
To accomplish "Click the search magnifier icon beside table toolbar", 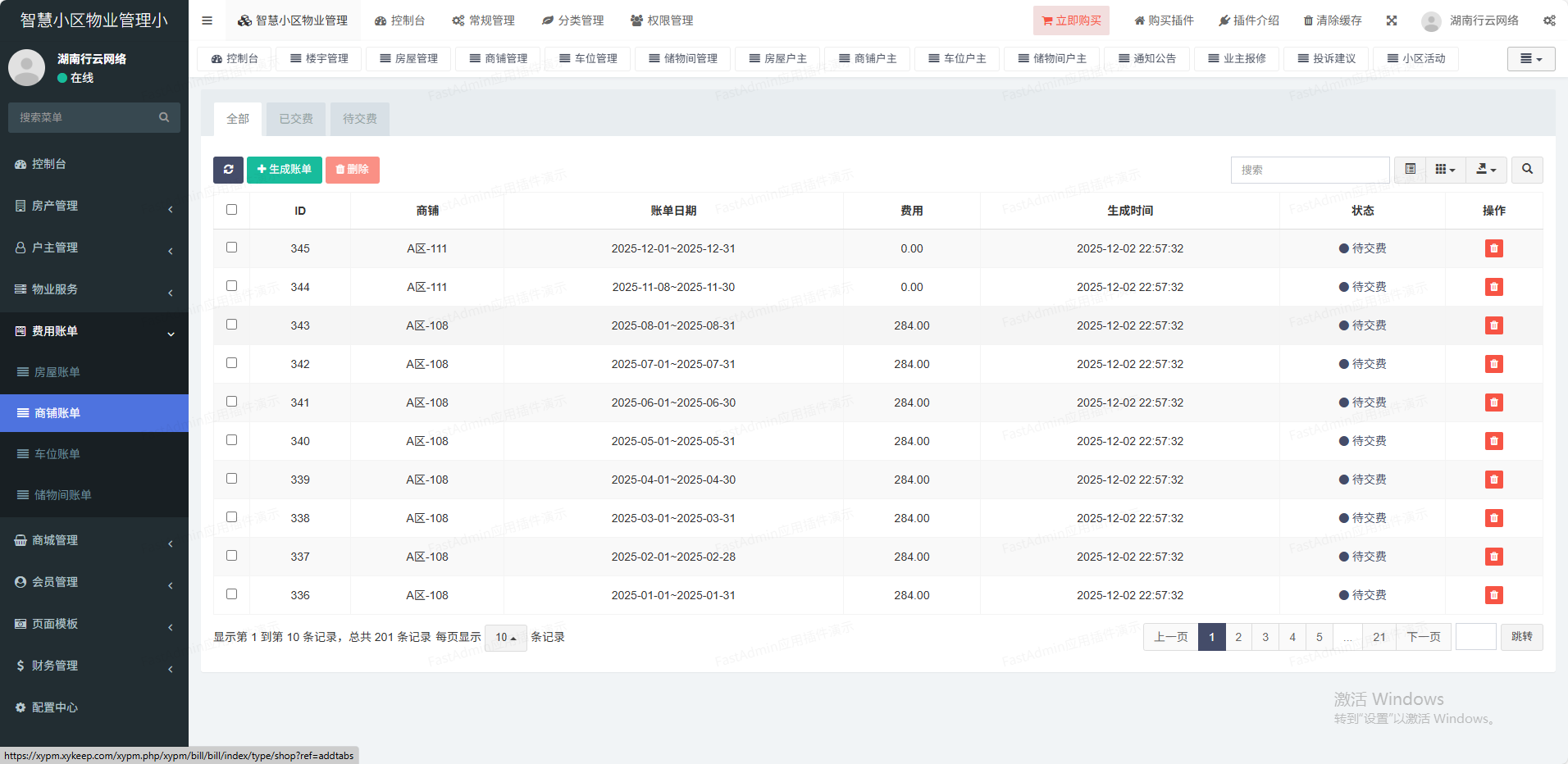I will 1527,170.
